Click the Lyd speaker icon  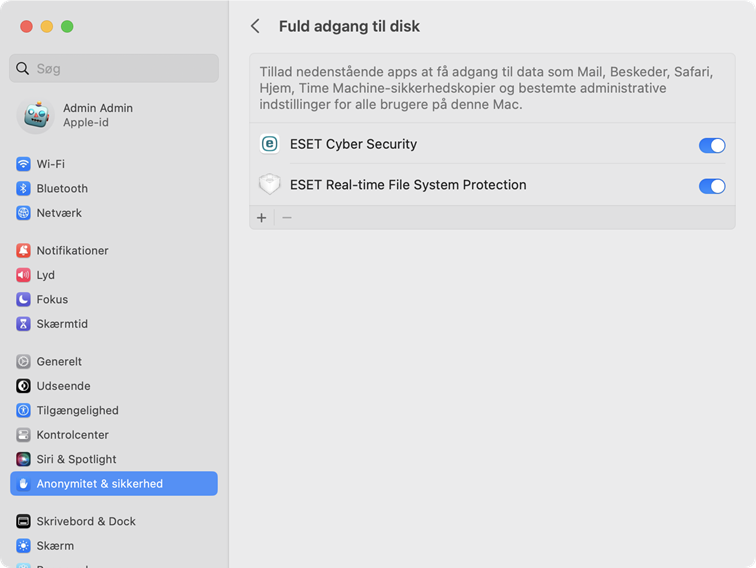pyautogui.click(x=23, y=275)
